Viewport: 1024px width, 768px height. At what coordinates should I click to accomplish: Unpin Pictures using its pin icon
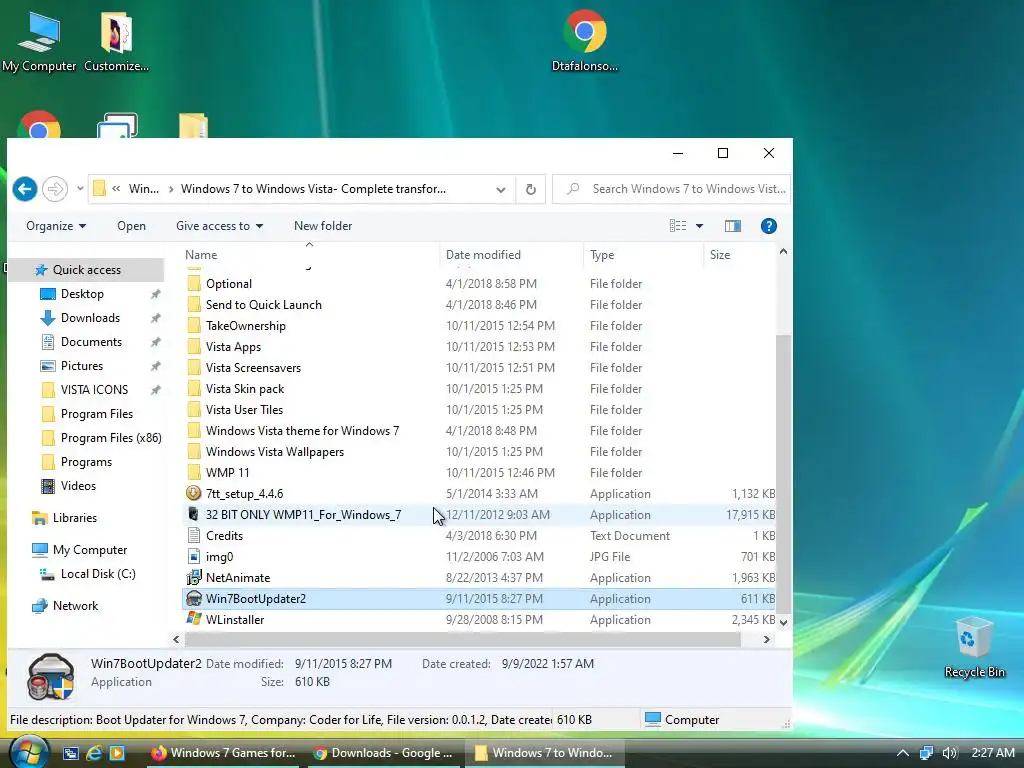155,366
